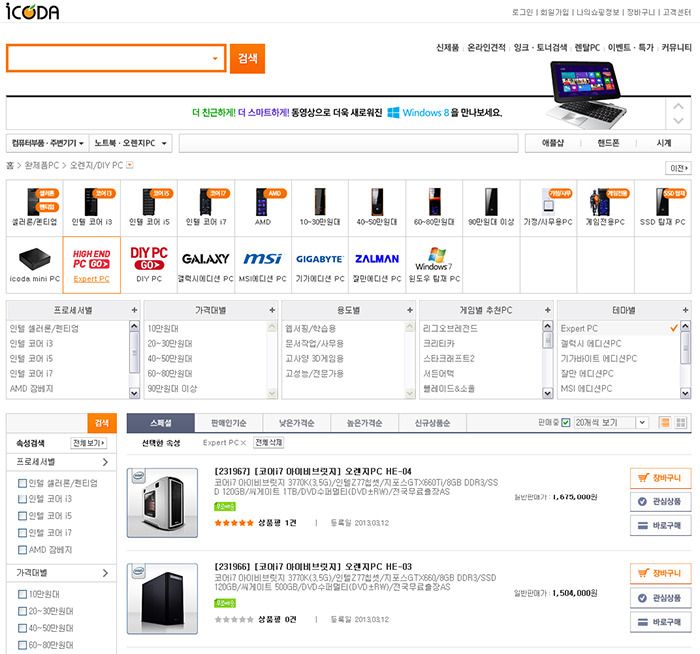
Task: Open the MSI에디션 PC category
Action: 263,265
